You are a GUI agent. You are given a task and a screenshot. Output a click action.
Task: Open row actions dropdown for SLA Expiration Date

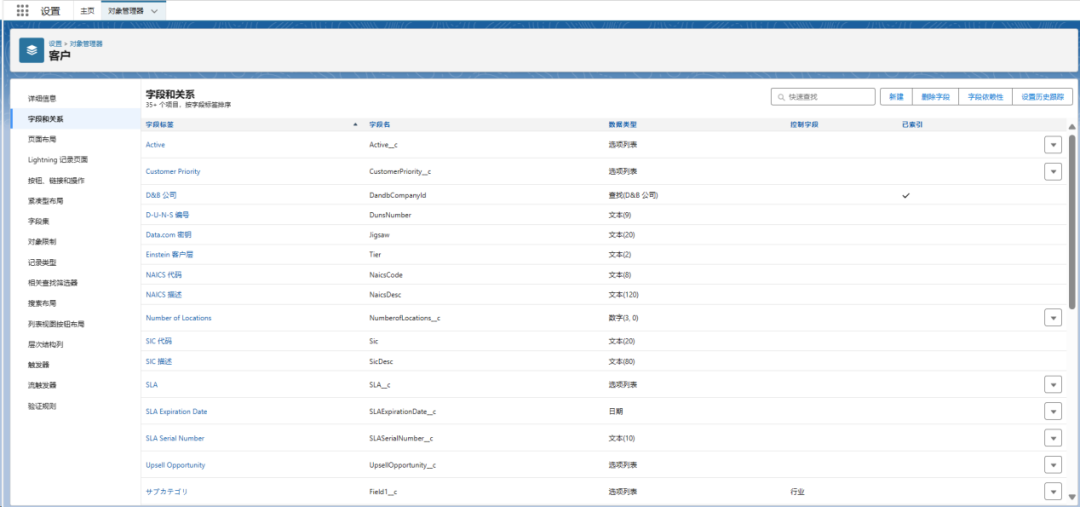[x=1052, y=411]
